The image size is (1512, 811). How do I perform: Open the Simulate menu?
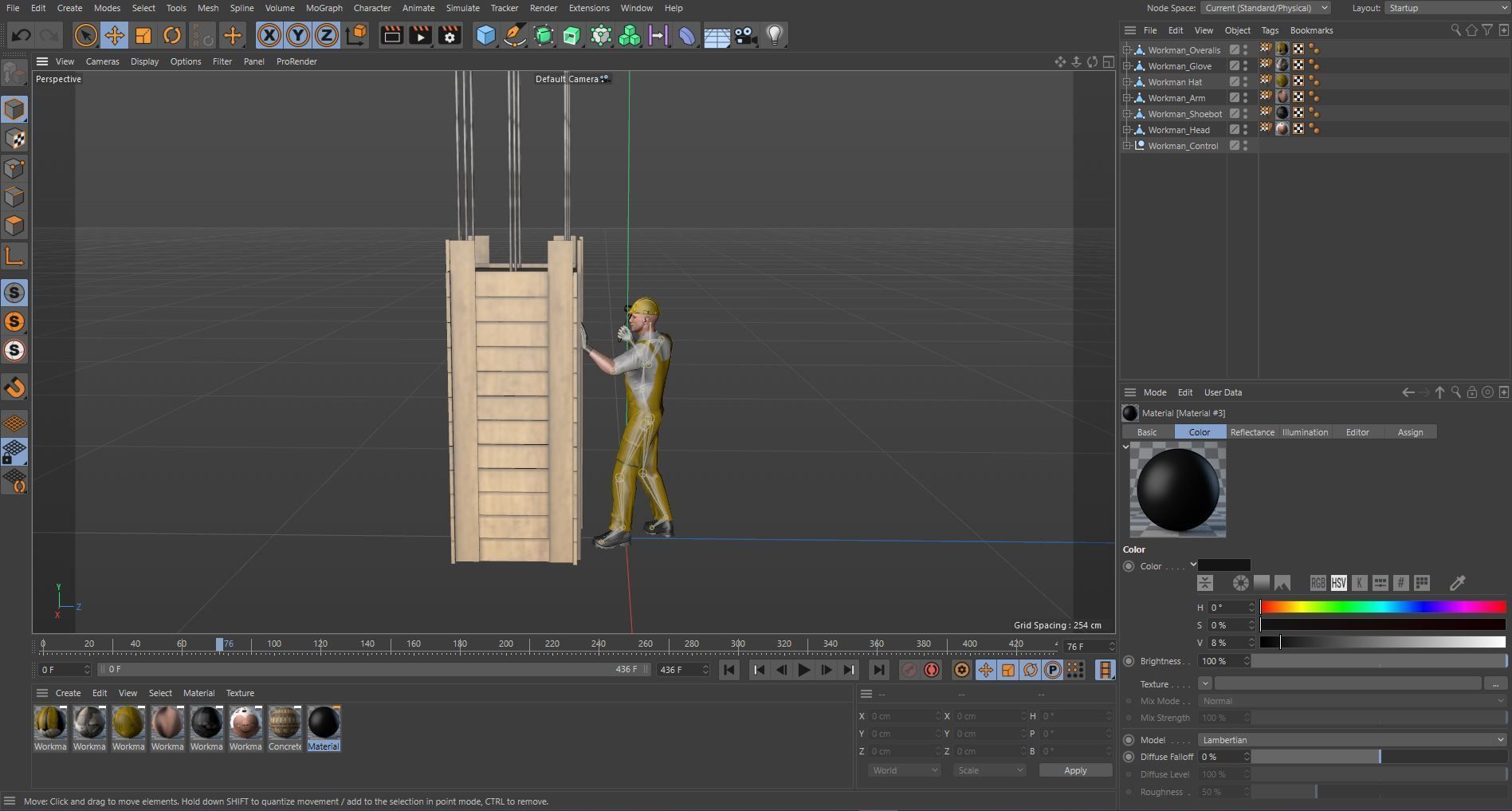[462, 8]
